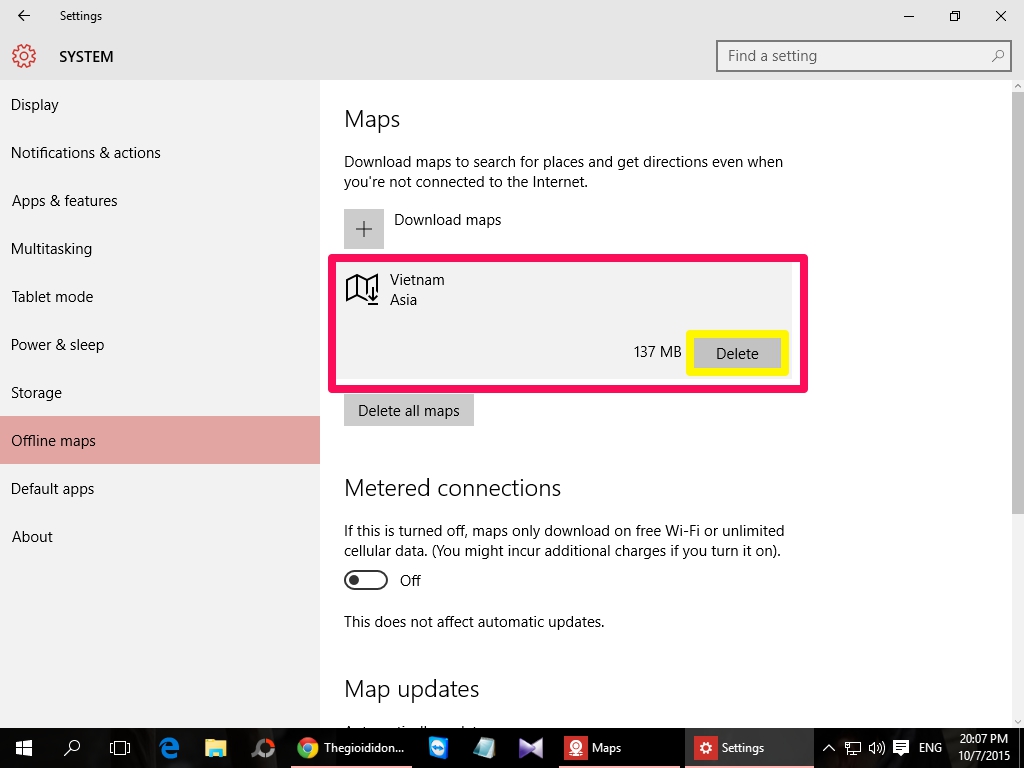Screen dimensions: 1024x768
Task: Click 'This does not affect automatic updates.' text
Action: pyautogui.click(x=474, y=622)
